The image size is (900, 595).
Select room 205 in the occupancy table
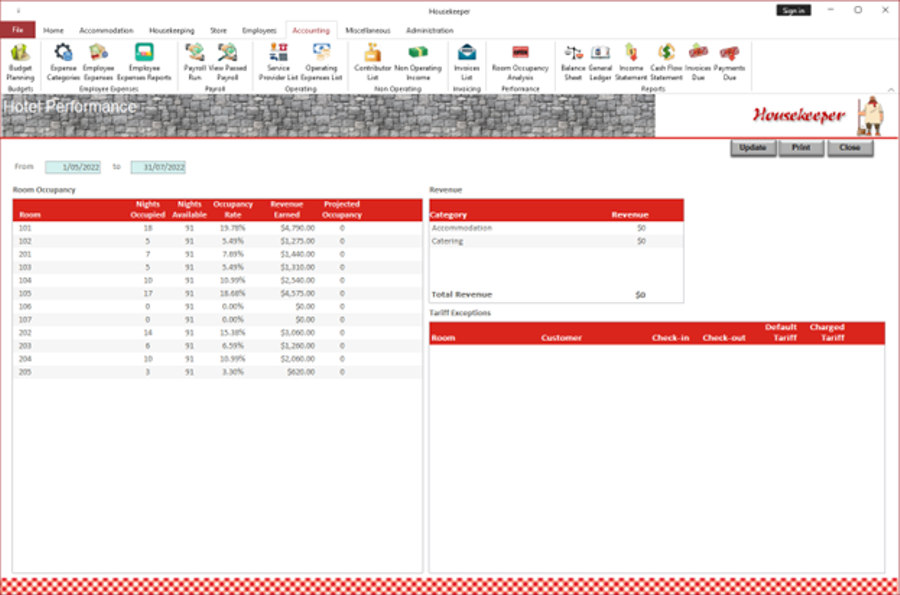[217, 372]
